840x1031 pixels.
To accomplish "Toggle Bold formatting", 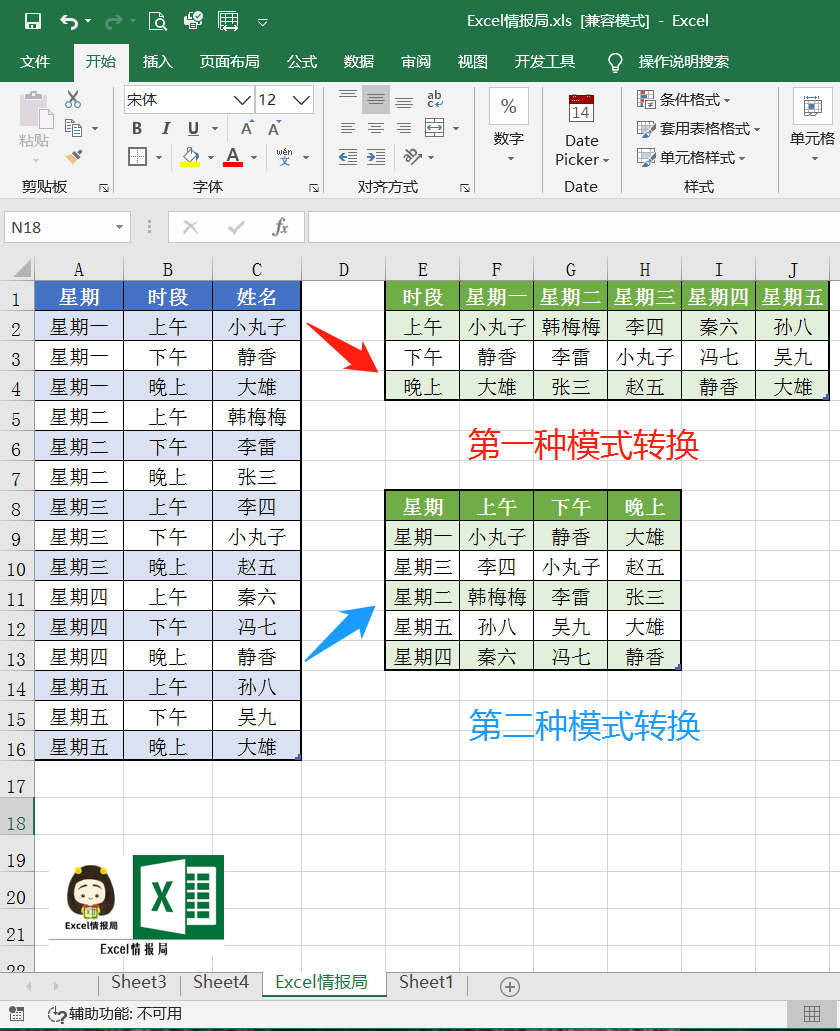I will click(x=137, y=128).
